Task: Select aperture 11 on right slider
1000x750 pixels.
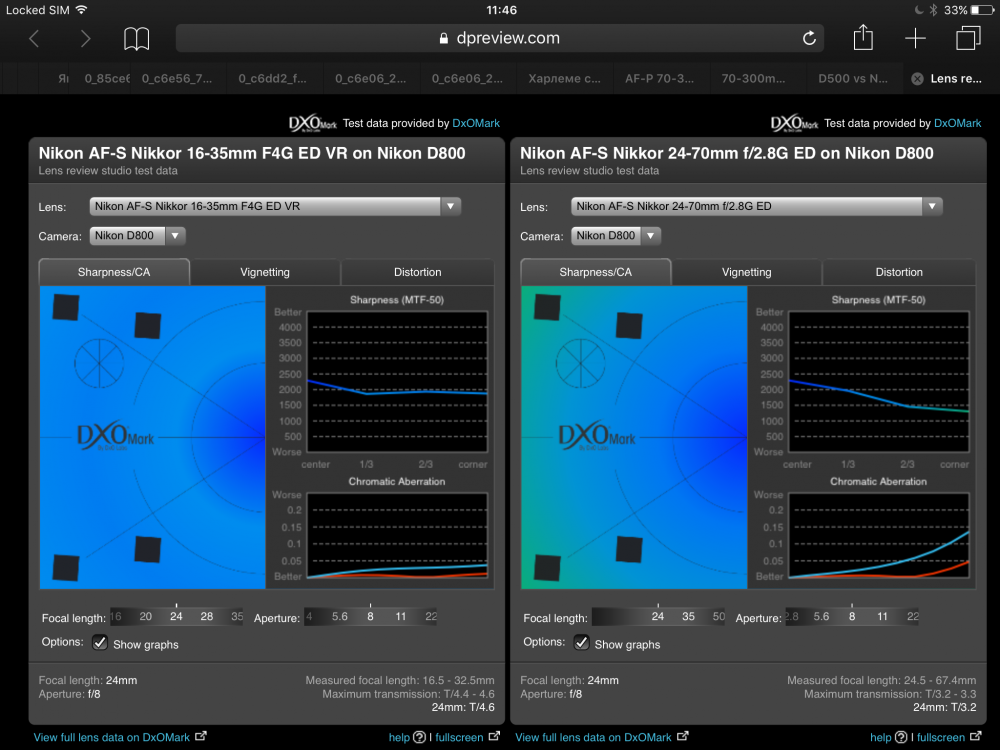Action: point(882,616)
